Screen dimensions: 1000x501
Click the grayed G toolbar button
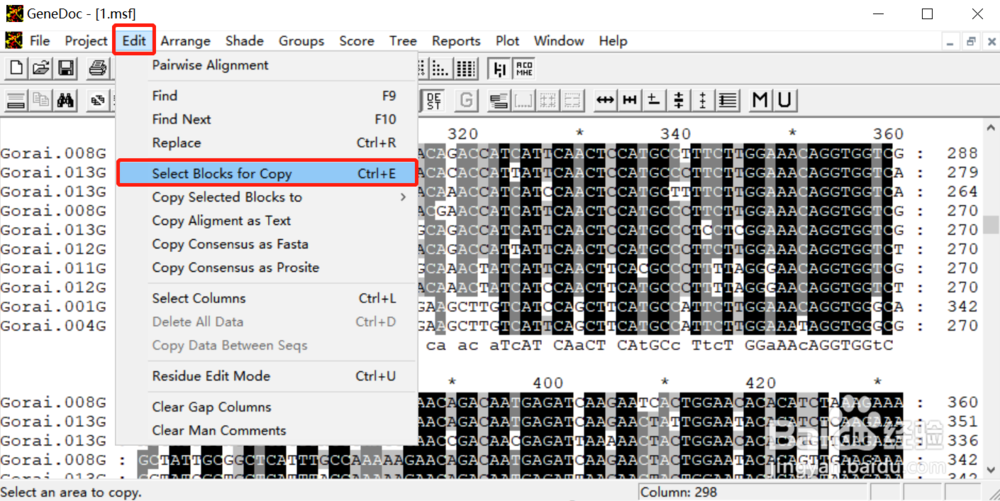[467, 100]
